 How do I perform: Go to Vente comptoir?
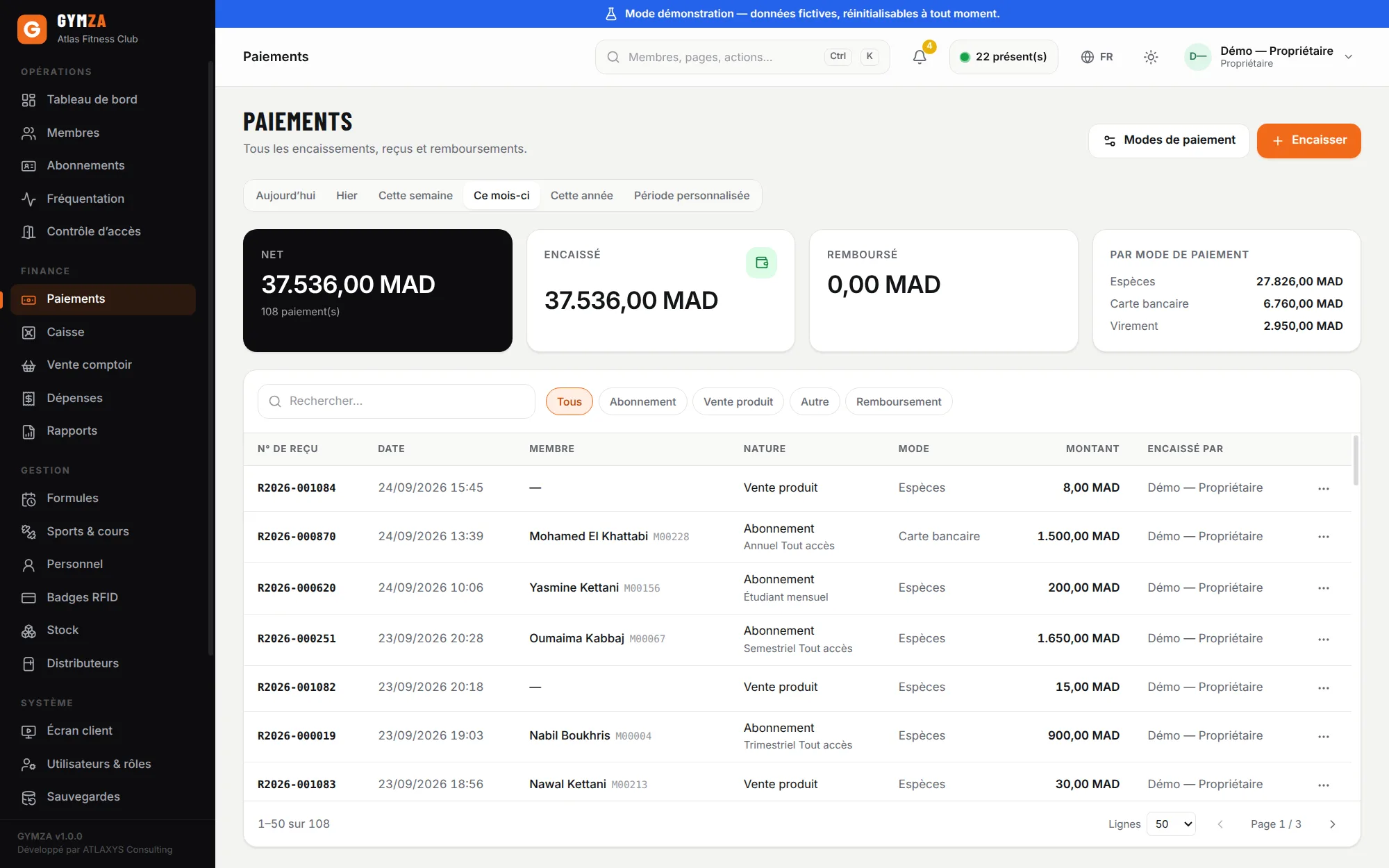(103, 365)
